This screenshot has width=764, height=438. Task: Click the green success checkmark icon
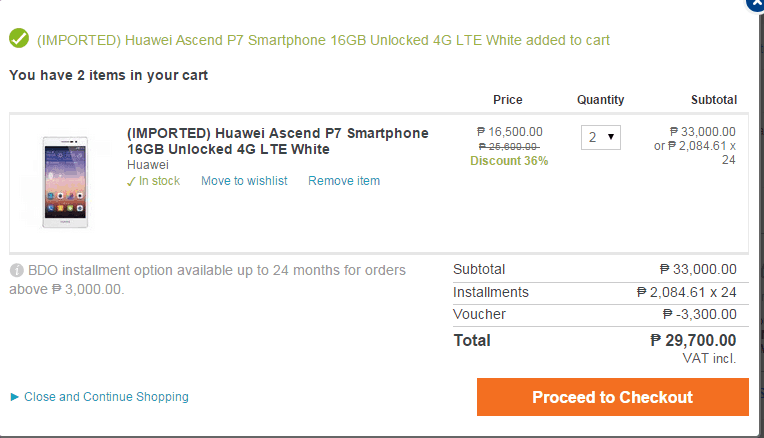tap(18, 39)
